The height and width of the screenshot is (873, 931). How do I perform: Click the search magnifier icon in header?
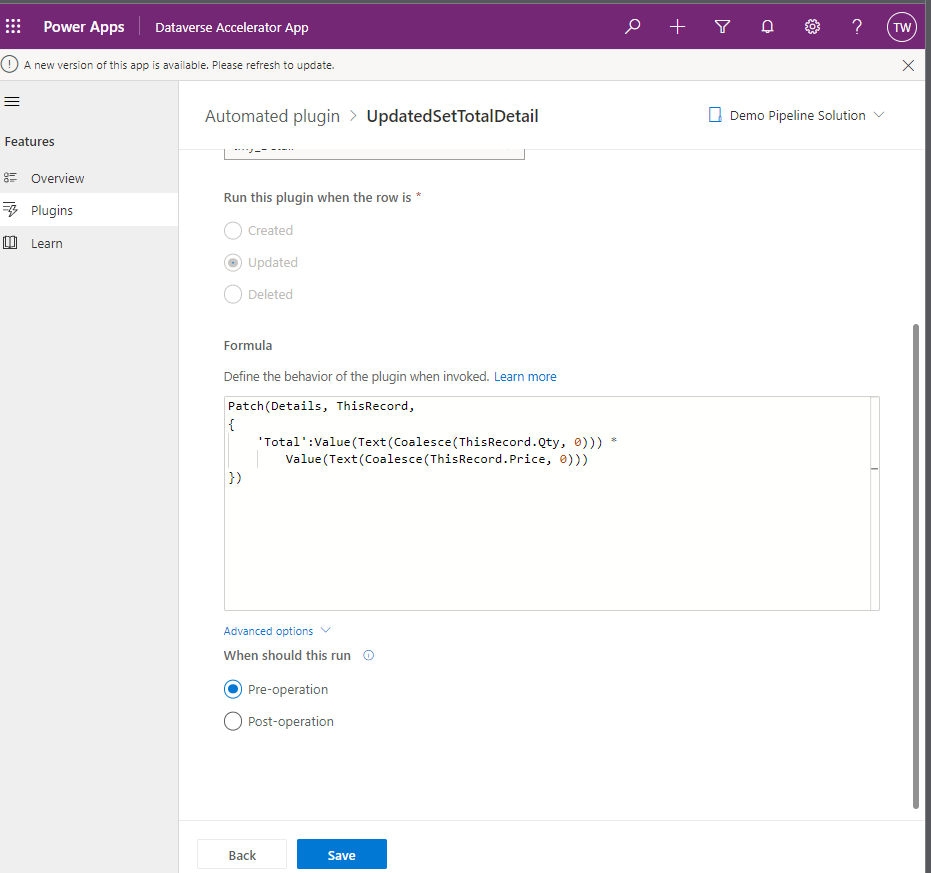[632, 27]
